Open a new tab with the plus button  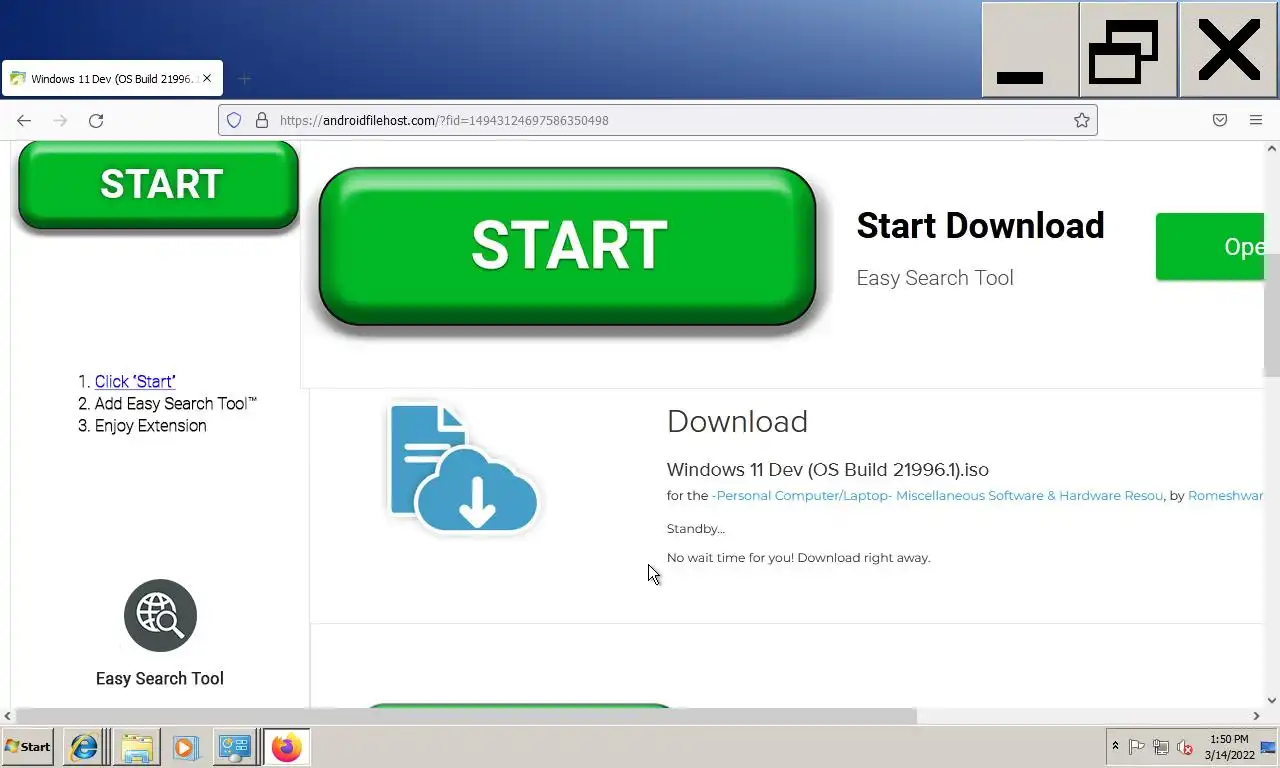coord(245,78)
